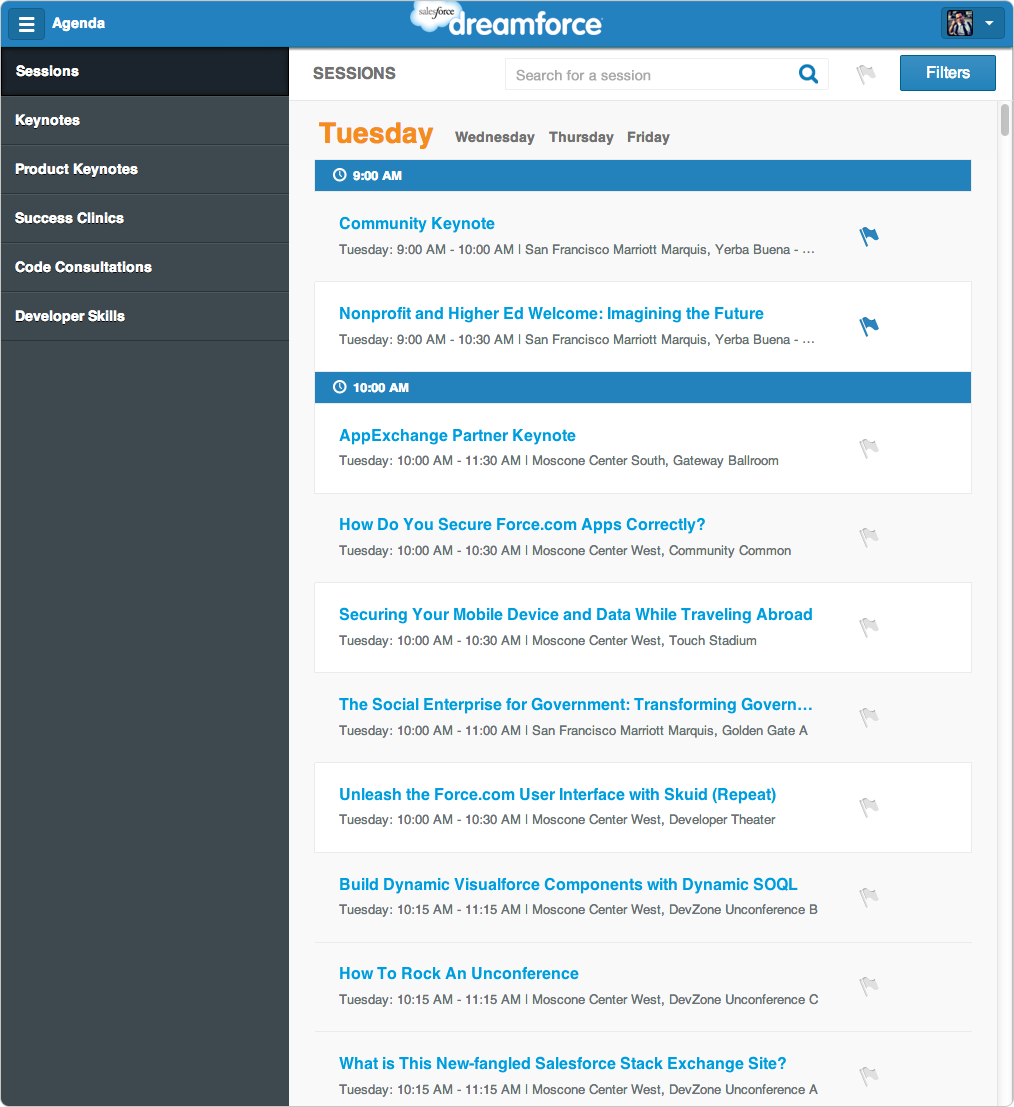Click Moscone Center South, Gateway Ballroom text
The width and height of the screenshot is (1014, 1107).
(655, 461)
